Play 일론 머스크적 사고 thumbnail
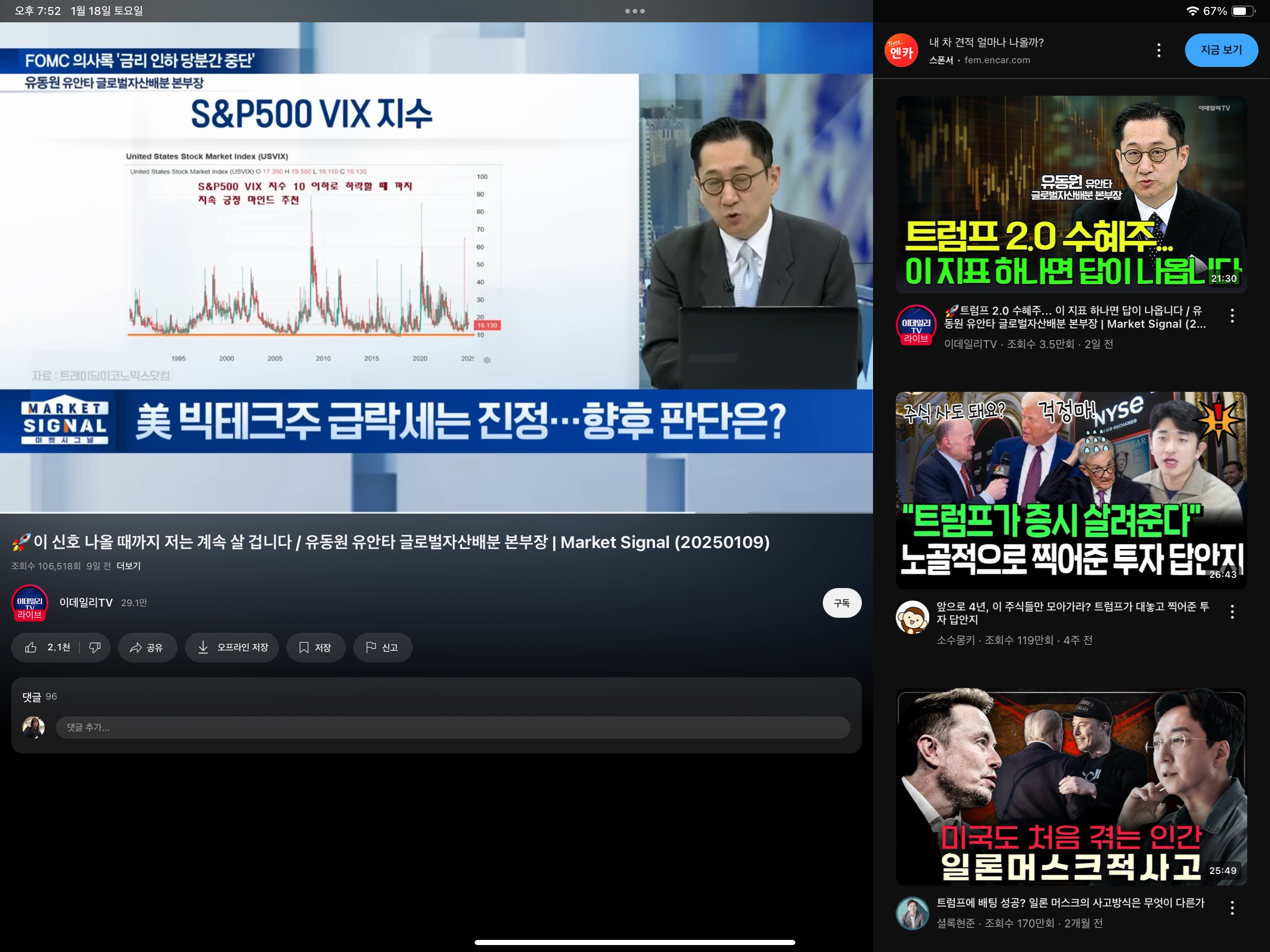 1072,787
